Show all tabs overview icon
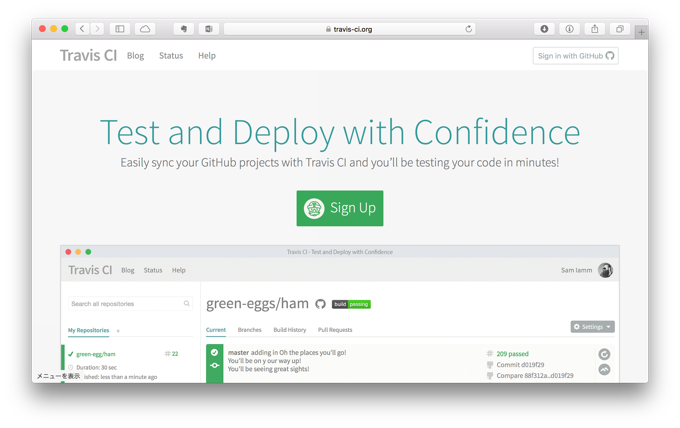The width and height of the screenshot is (680, 428). 620,29
